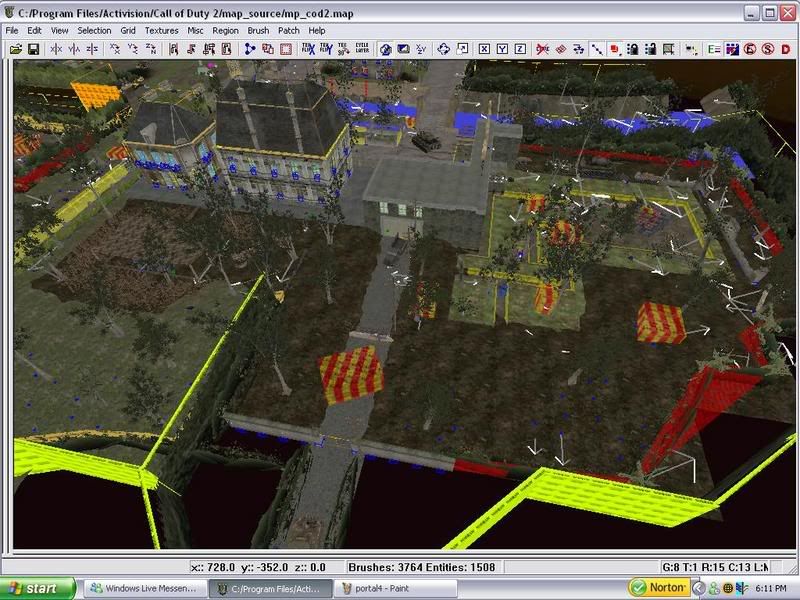The image size is (800, 600).
Task: Switch to portal4 - Paint taskbar button
Action: (395, 588)
